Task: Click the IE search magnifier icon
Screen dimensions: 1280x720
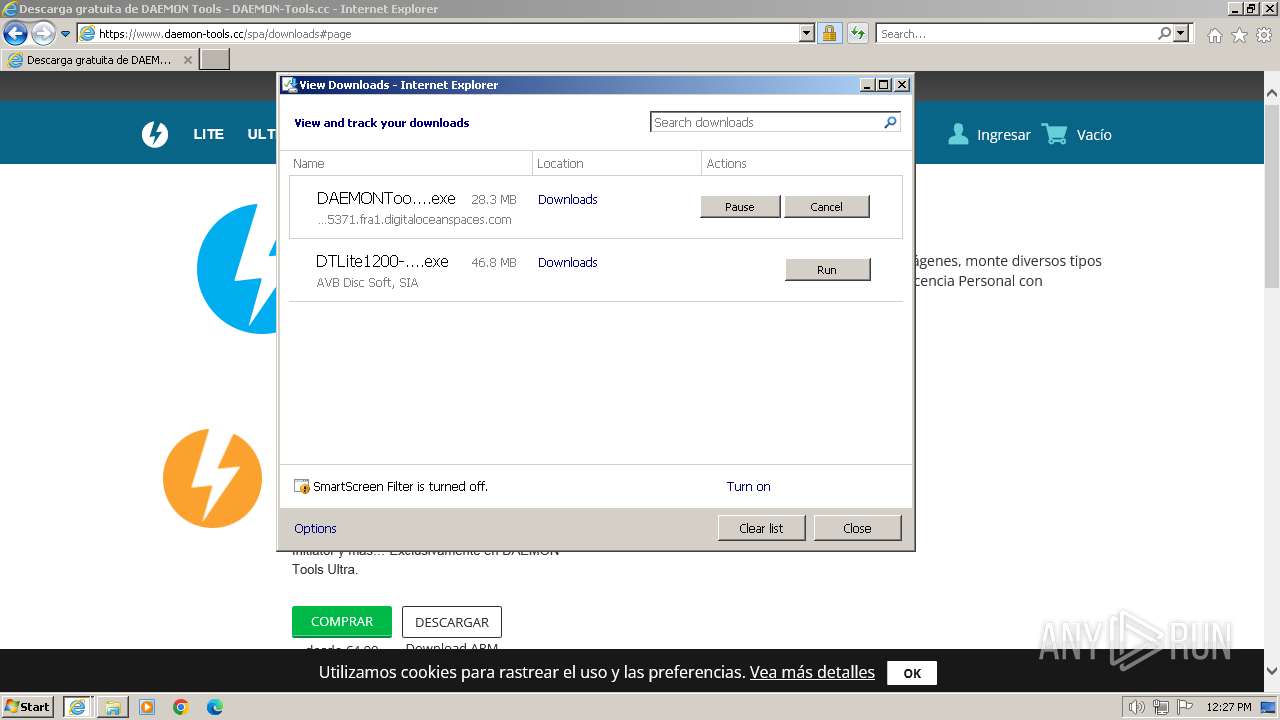Action: pos(1164,33)
